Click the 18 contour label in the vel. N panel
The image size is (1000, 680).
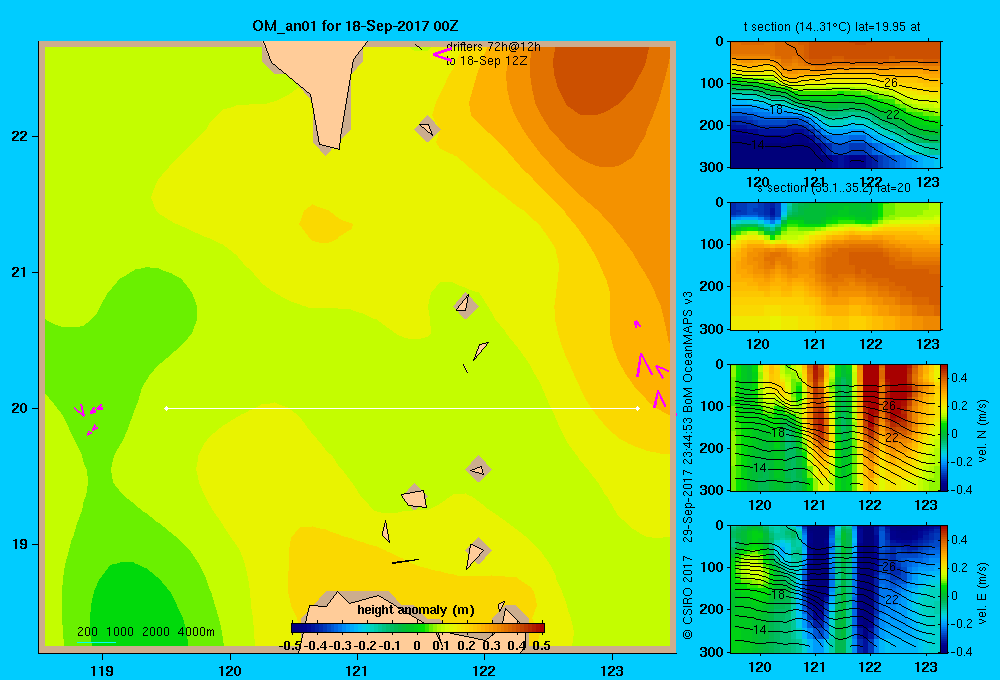click(x=777, y=432)
